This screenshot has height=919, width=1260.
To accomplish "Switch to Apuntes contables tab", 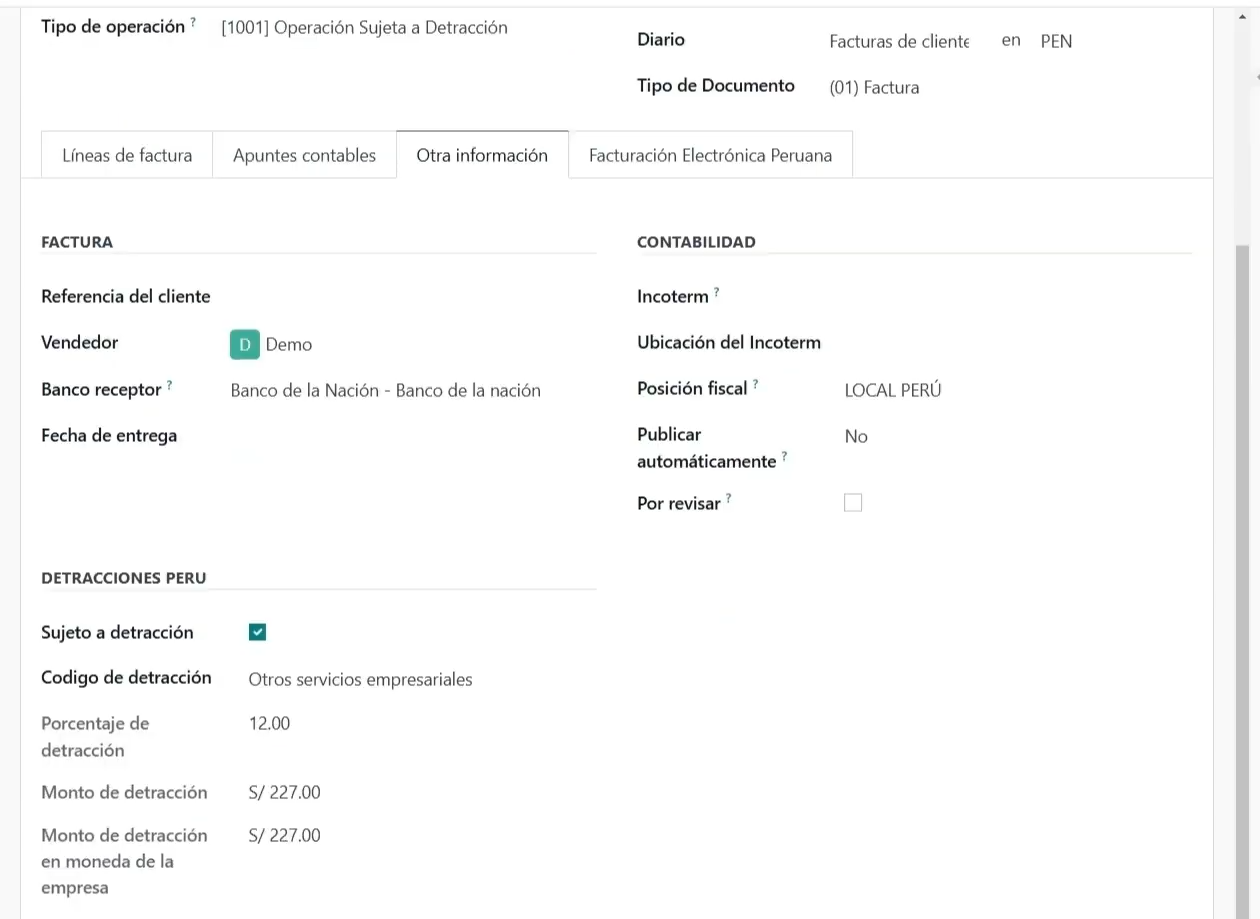I will [x=304, y=155].
